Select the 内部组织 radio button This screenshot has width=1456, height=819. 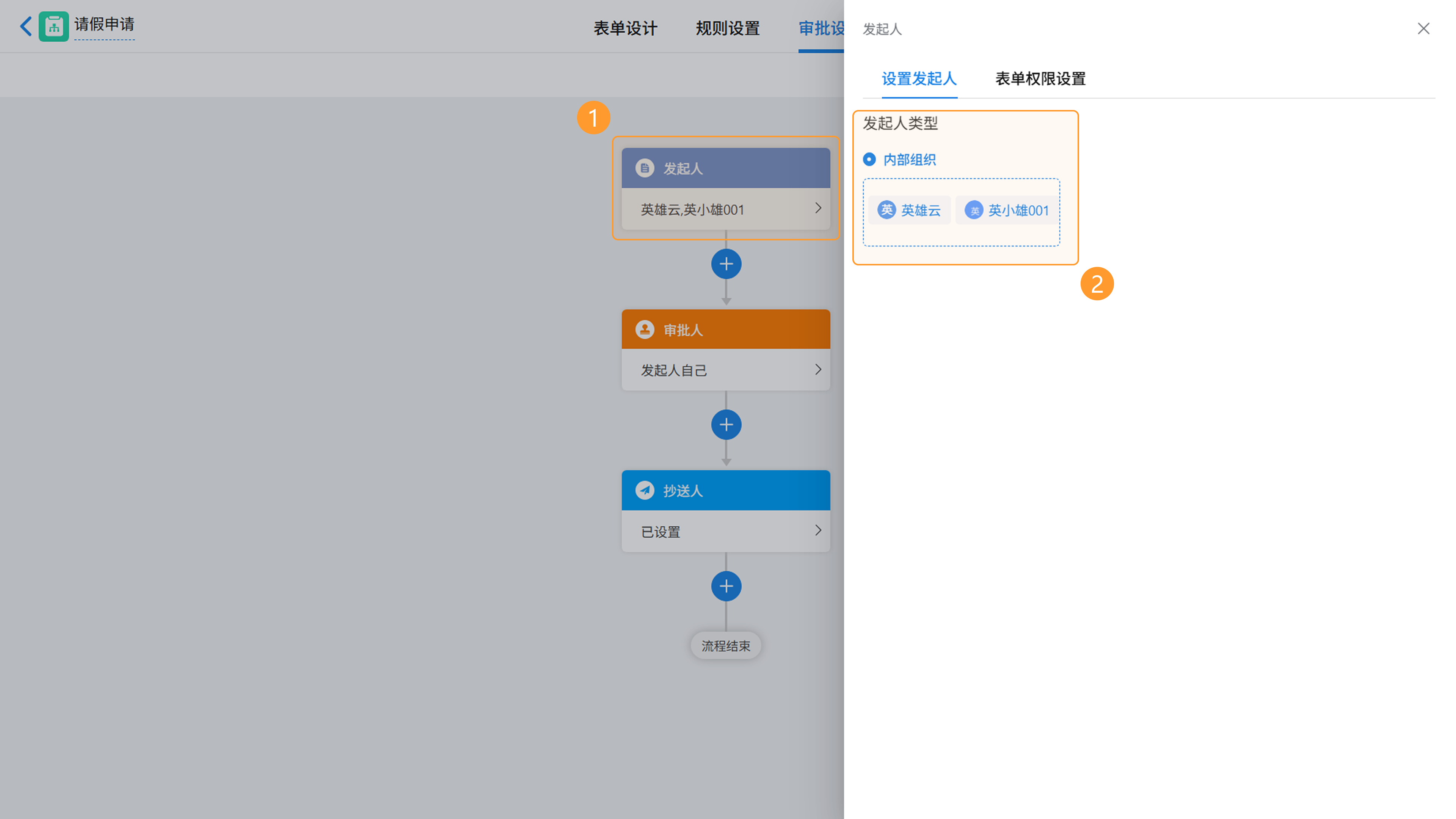[x=869, y=159]
